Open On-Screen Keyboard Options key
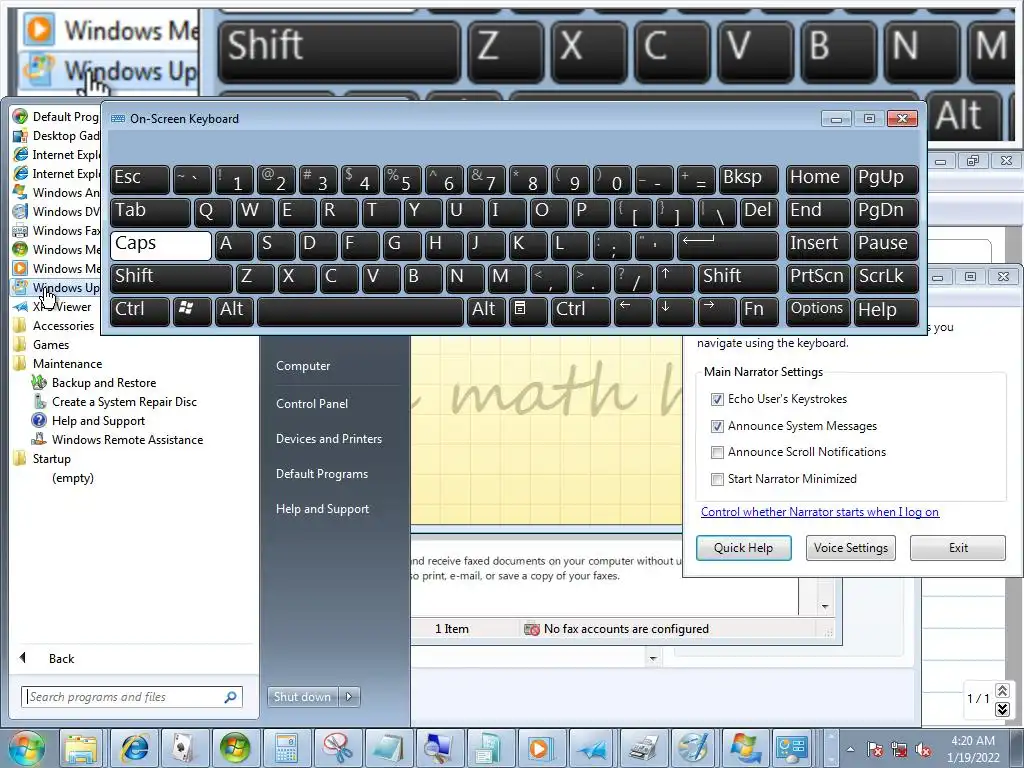This screenshot has height=768, width=1024. point(818,310)
